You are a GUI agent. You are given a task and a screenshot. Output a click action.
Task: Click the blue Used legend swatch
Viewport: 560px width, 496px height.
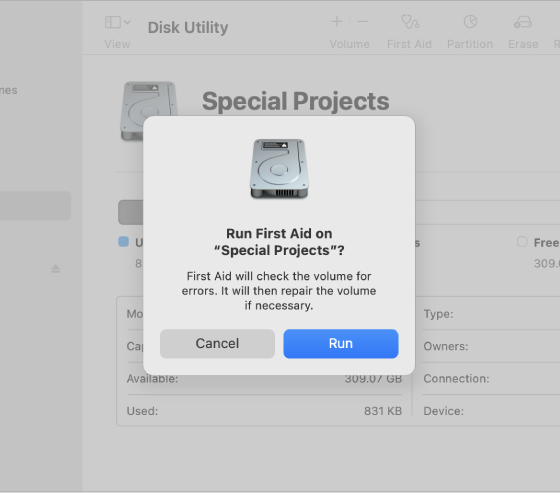point(124,242)
